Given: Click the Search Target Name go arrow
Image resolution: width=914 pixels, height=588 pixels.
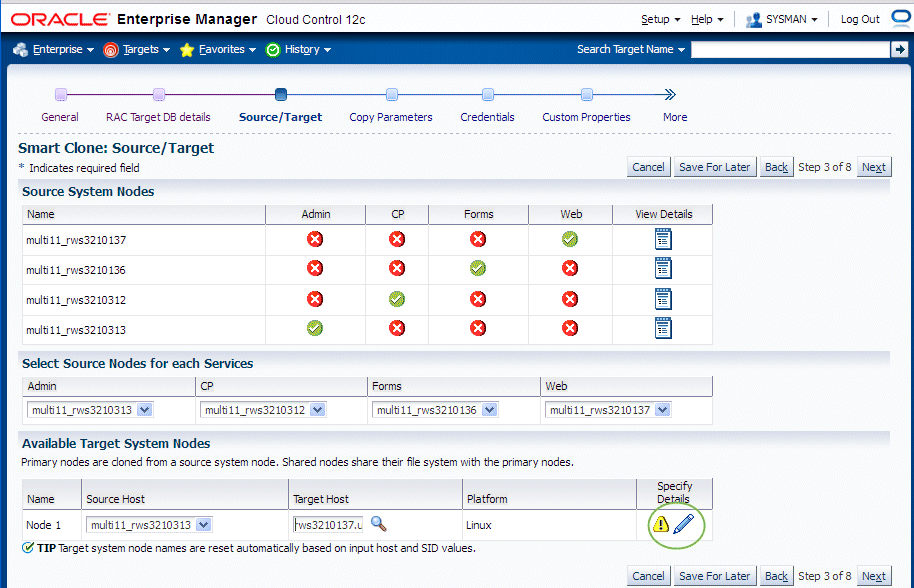Looking at the screenshot, I should coord(899,50).
